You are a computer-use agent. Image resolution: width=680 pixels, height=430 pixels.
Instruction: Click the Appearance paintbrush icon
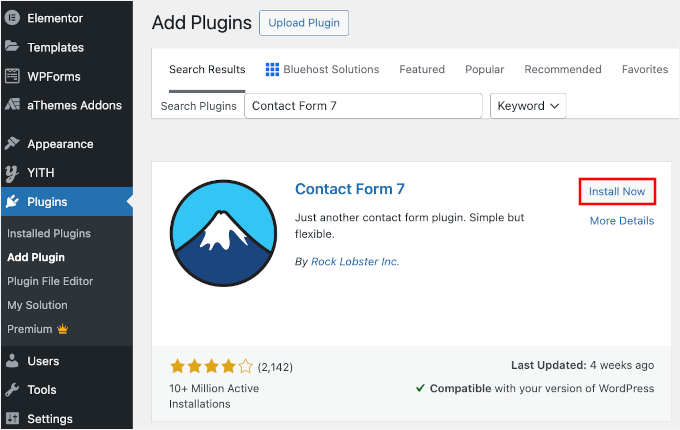pyautogui.click(x=12, y=144)
